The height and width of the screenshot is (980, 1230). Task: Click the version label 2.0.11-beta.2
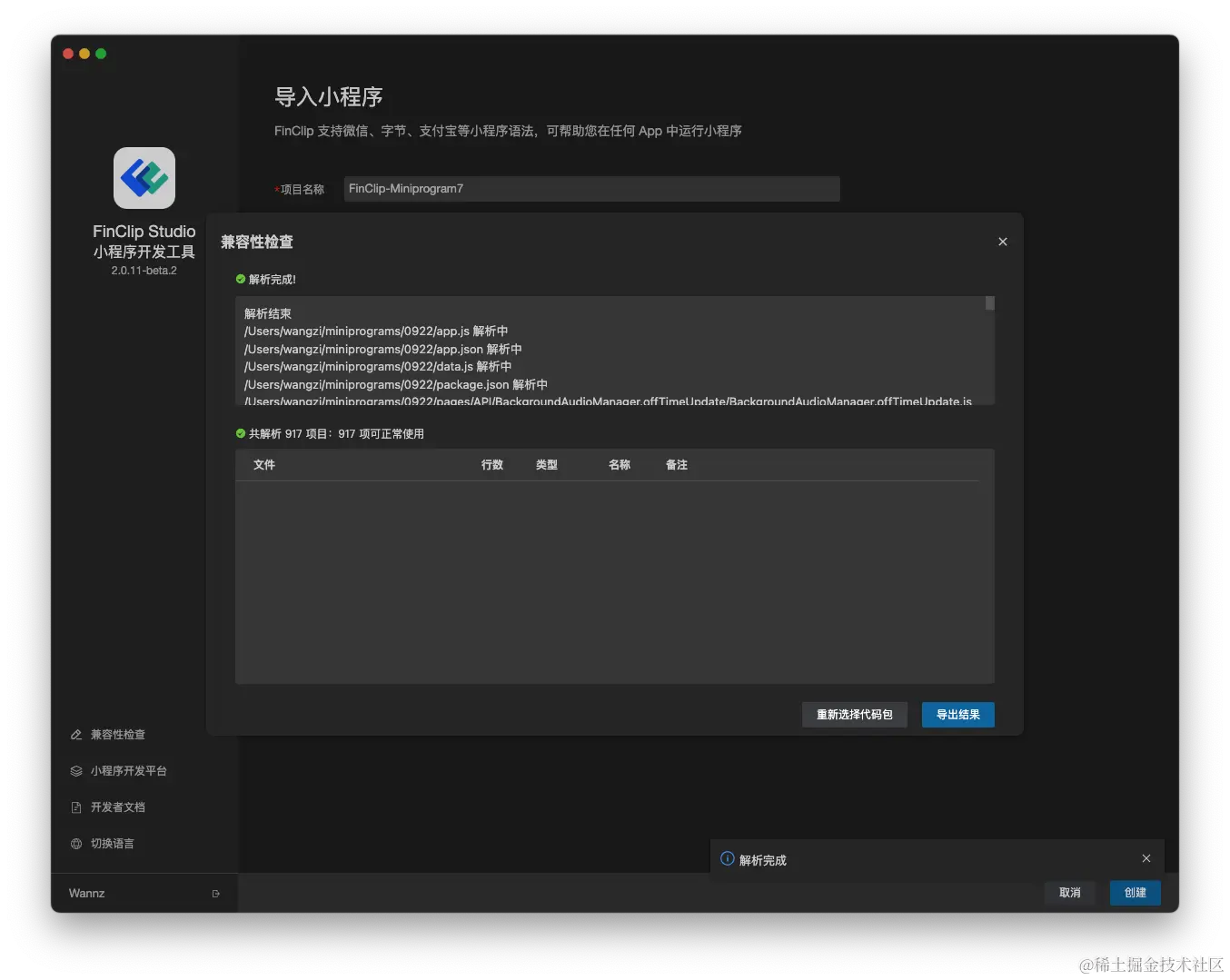144,271
